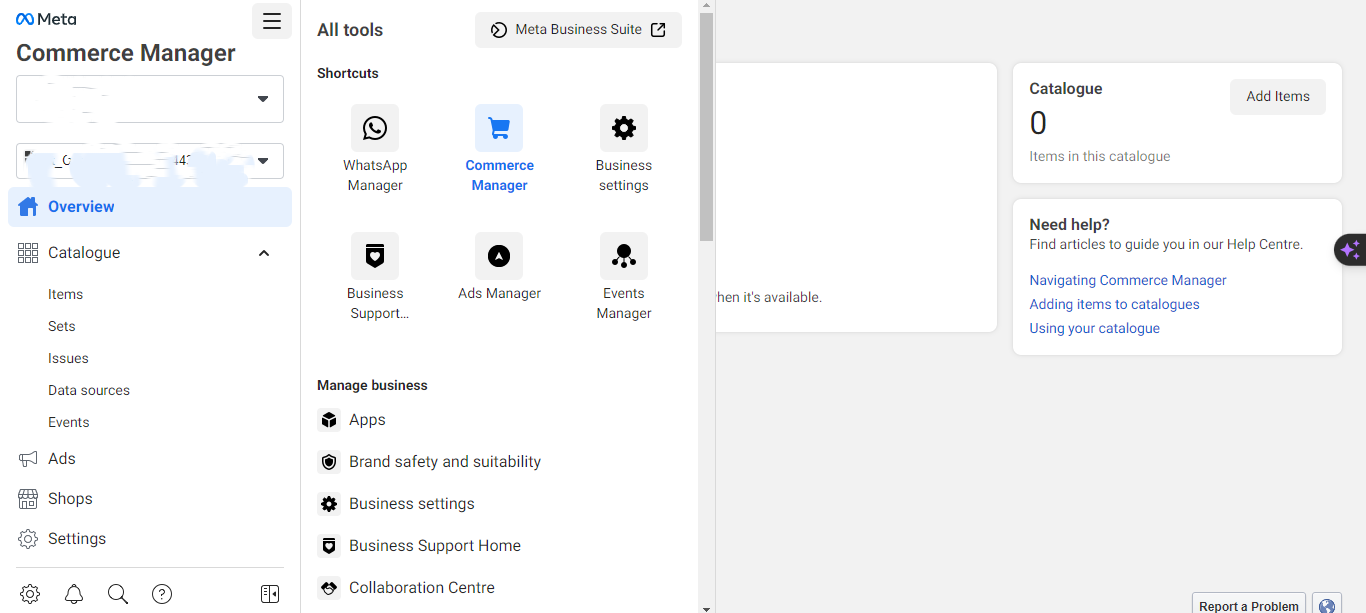The image size is (1366, 613).
Task: Select Data sources in the sidebar
Action: (x=89, y=390)
